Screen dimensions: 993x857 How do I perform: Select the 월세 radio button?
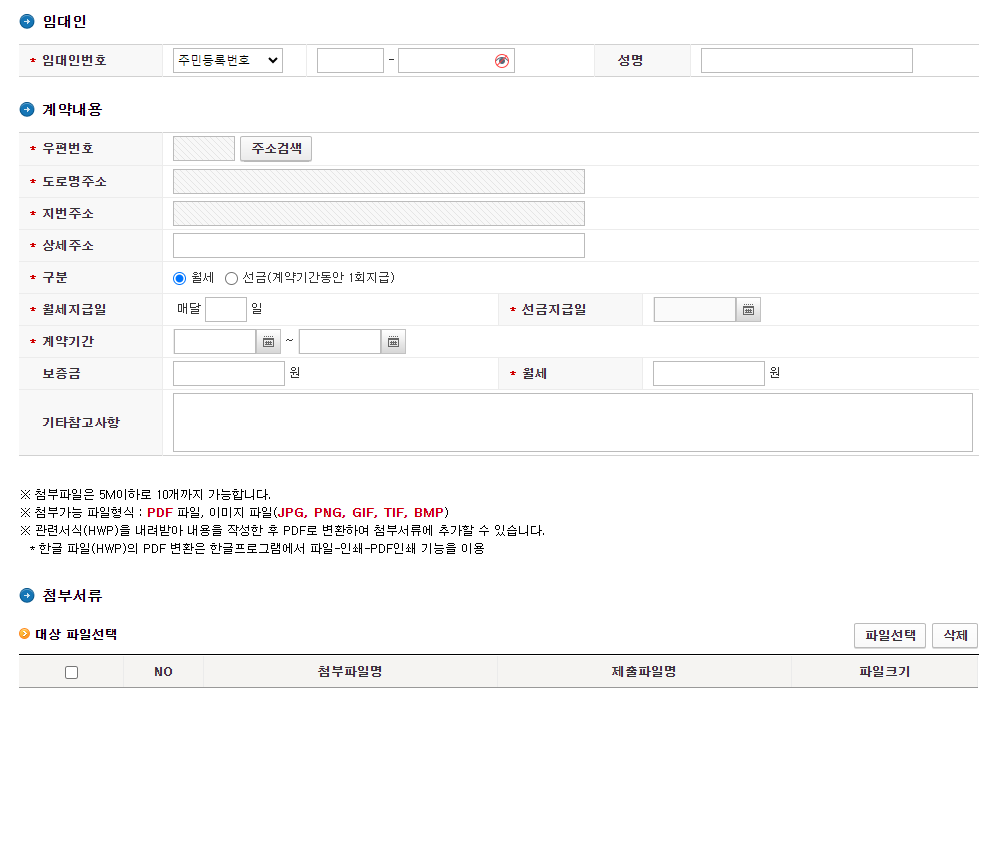179,278
